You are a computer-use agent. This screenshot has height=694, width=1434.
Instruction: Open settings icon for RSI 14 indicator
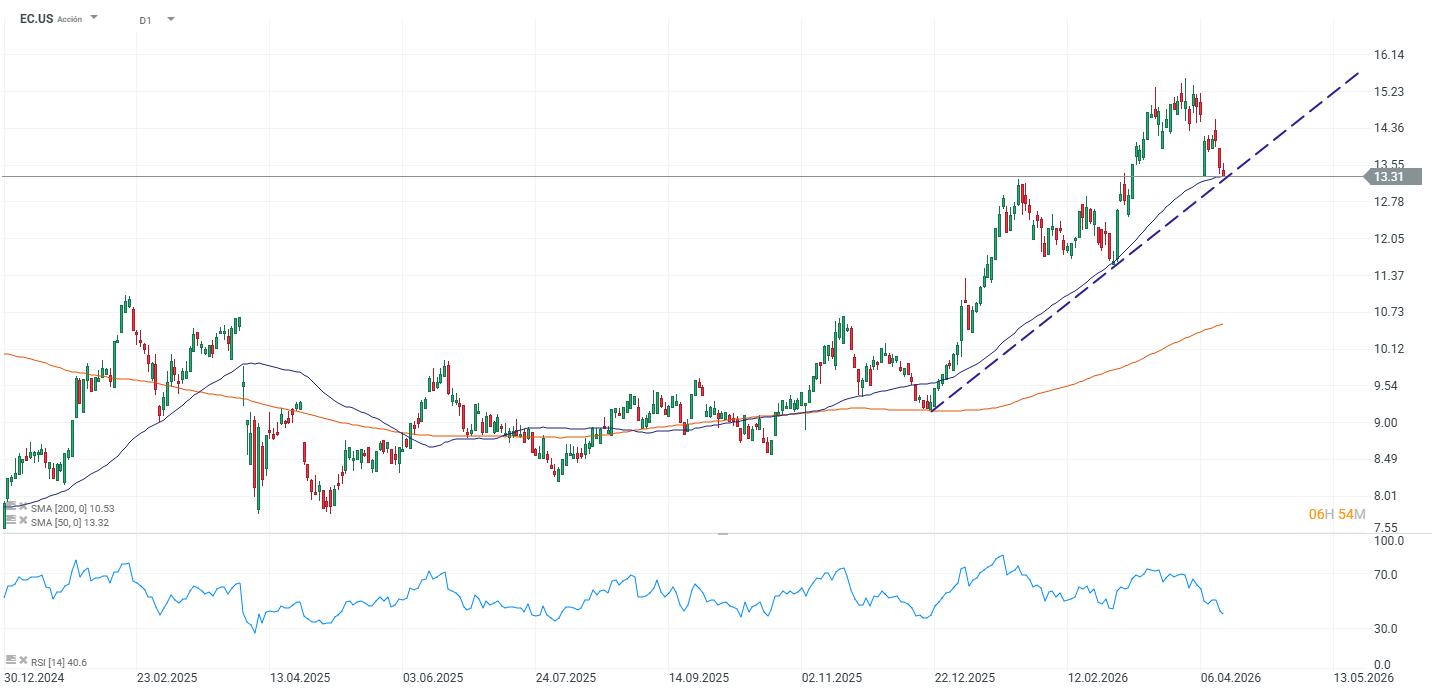[10, 660]
